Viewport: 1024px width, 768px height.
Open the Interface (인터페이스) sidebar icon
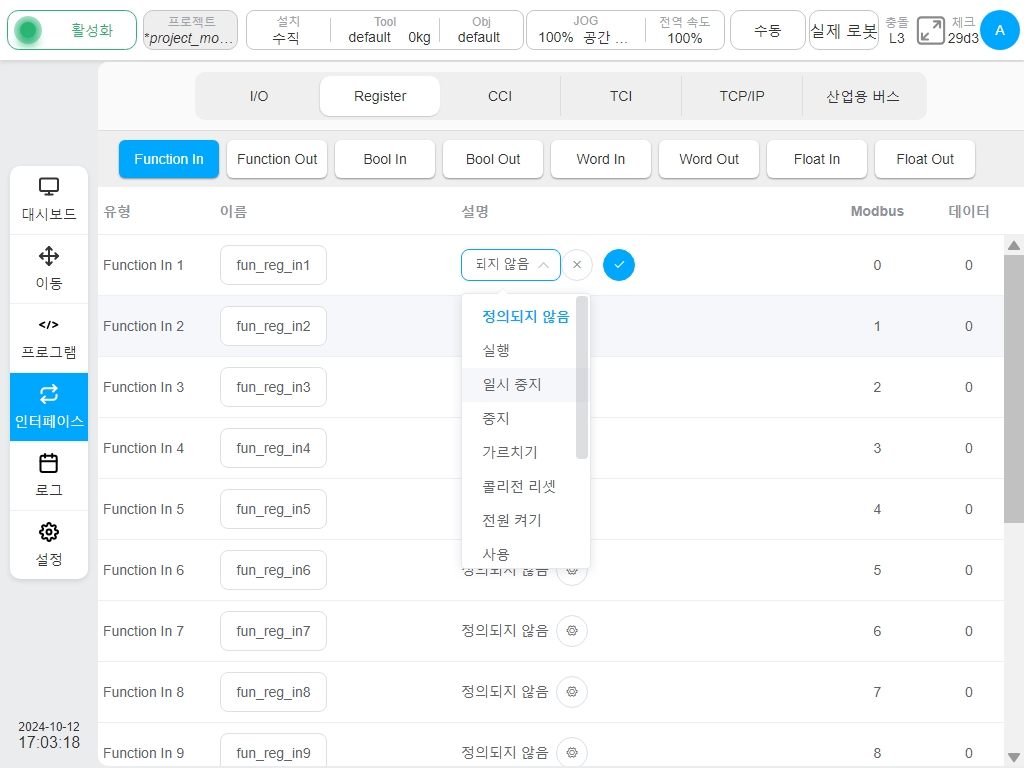(49, 407)
